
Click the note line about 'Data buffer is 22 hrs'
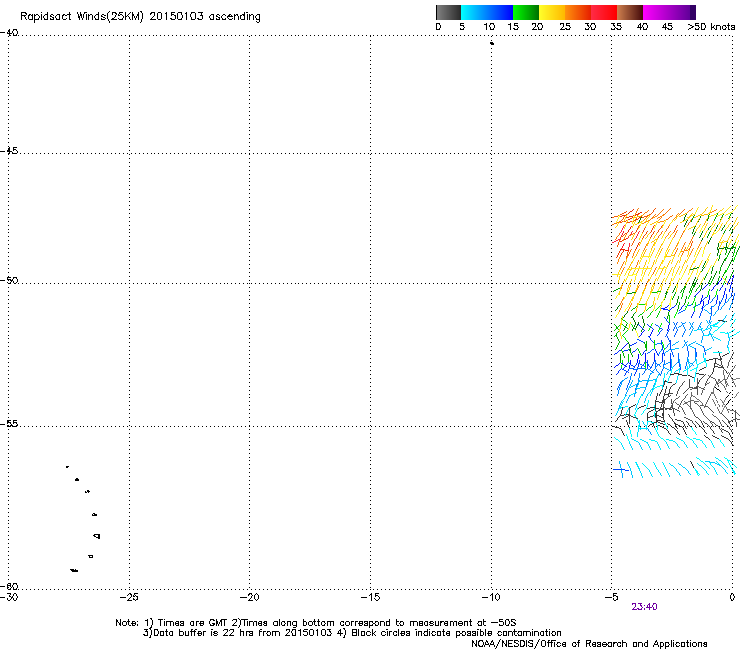click(x=352, y=633)
